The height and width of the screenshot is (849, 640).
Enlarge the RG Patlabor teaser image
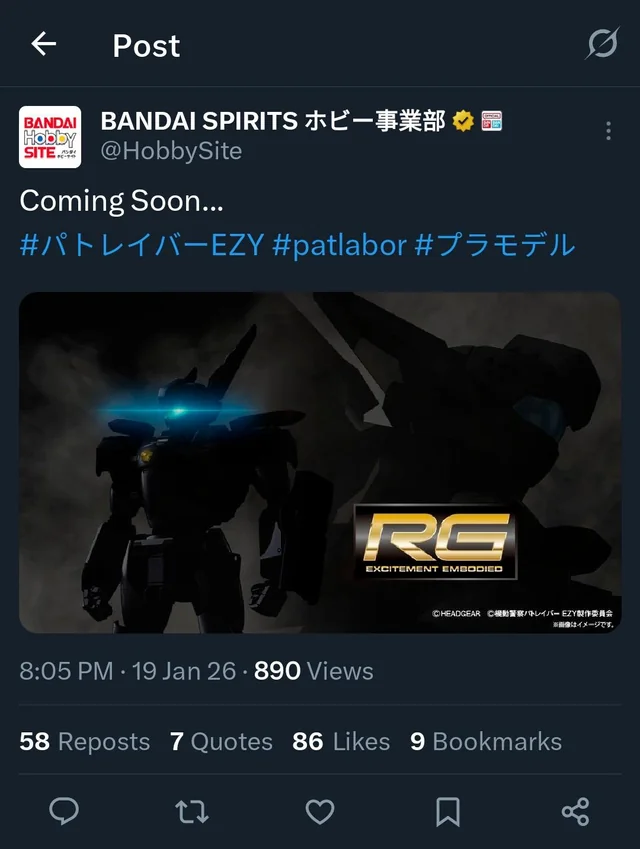click(320, 462)
